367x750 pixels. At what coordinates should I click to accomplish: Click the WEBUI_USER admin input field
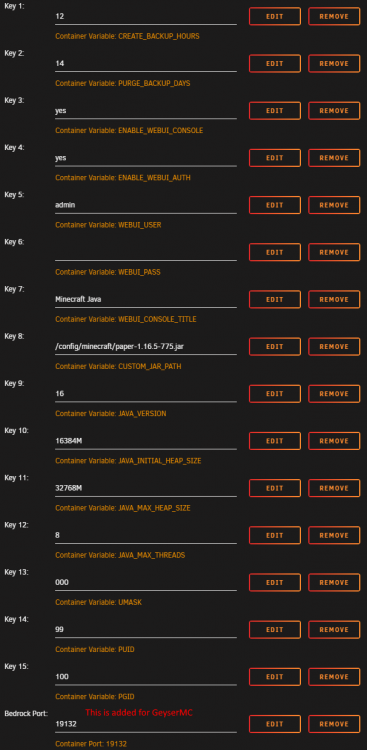click(146, 205)
